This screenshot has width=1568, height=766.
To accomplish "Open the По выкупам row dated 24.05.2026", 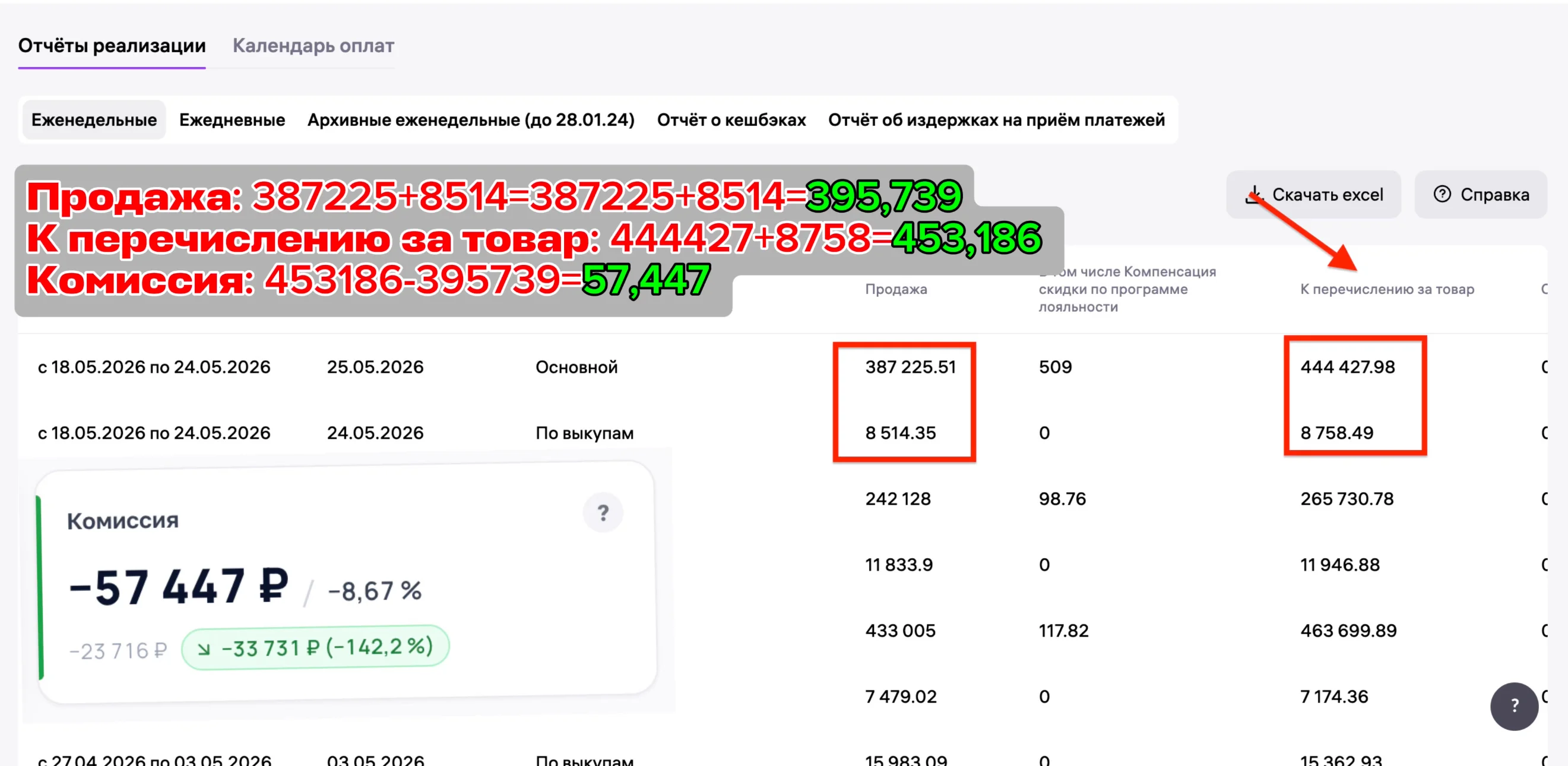I will click(x=782, y=432).
